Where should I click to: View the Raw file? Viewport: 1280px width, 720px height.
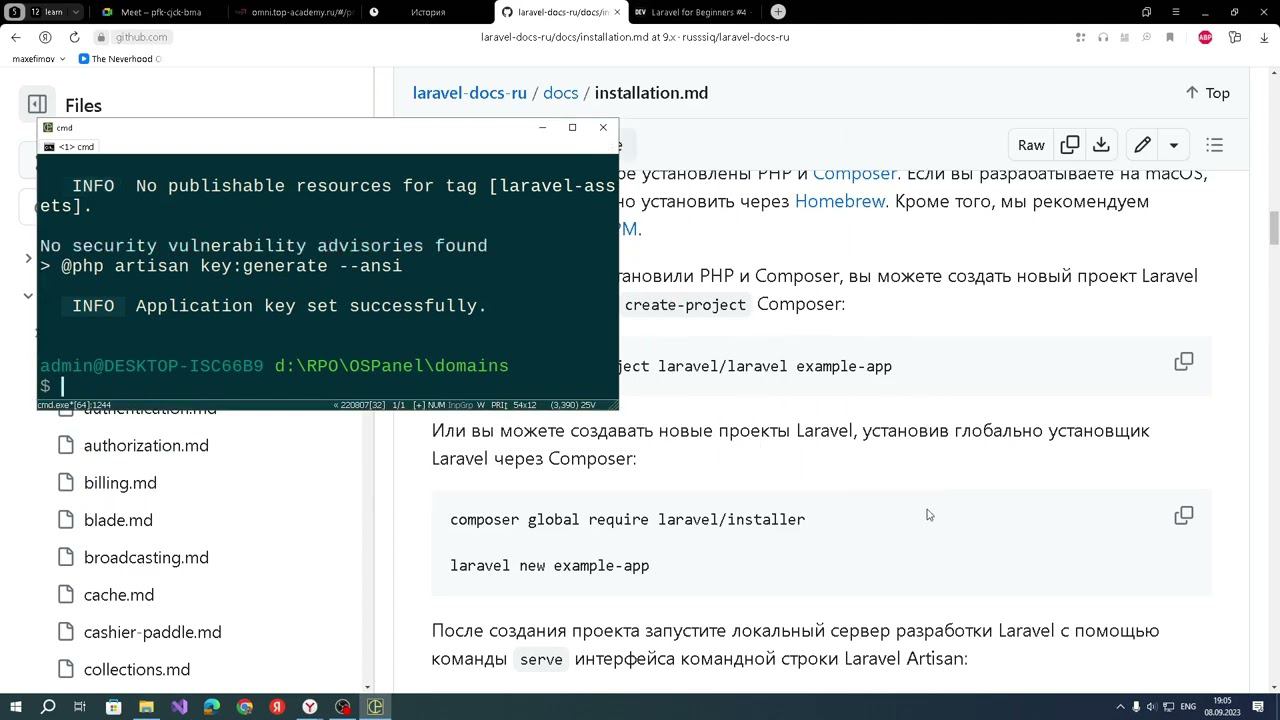[1031, 145]
